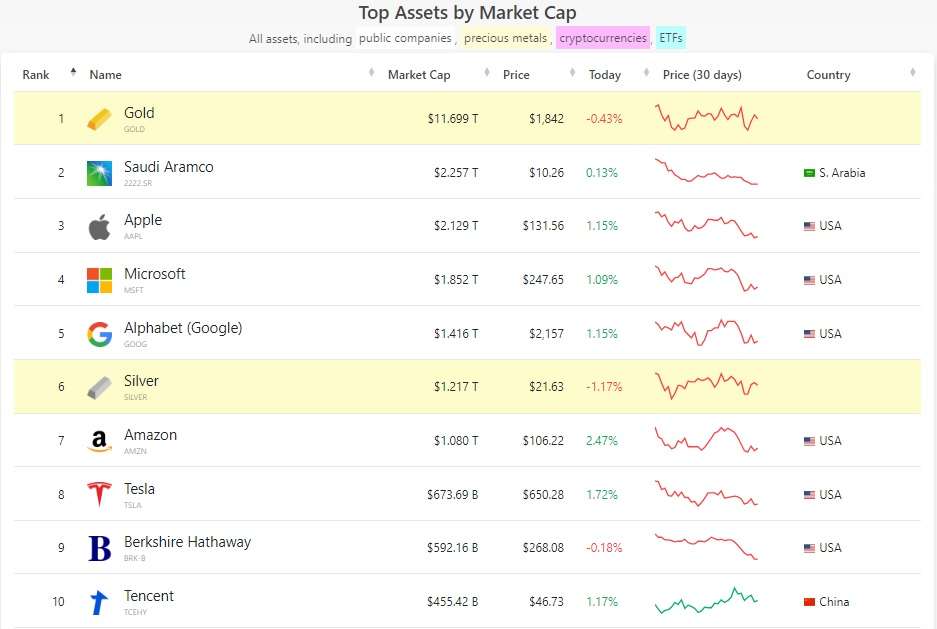
Task: Open the ETFs category
Action: tap(671, 39)
